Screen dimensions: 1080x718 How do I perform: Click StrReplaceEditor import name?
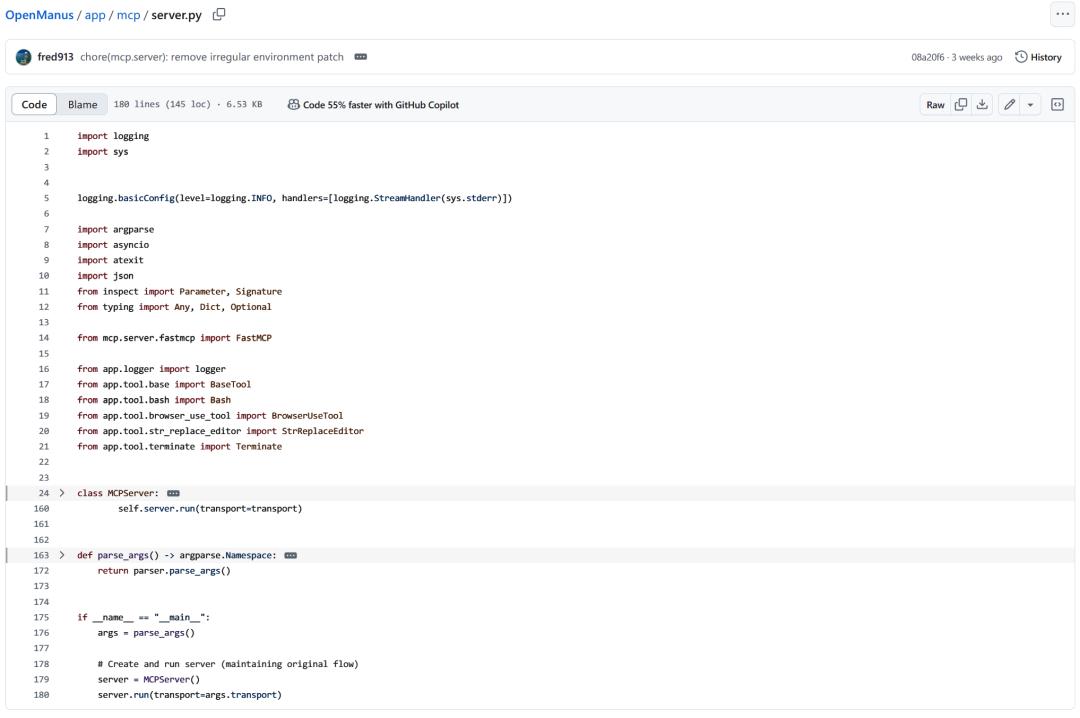[x=322, y=431]
